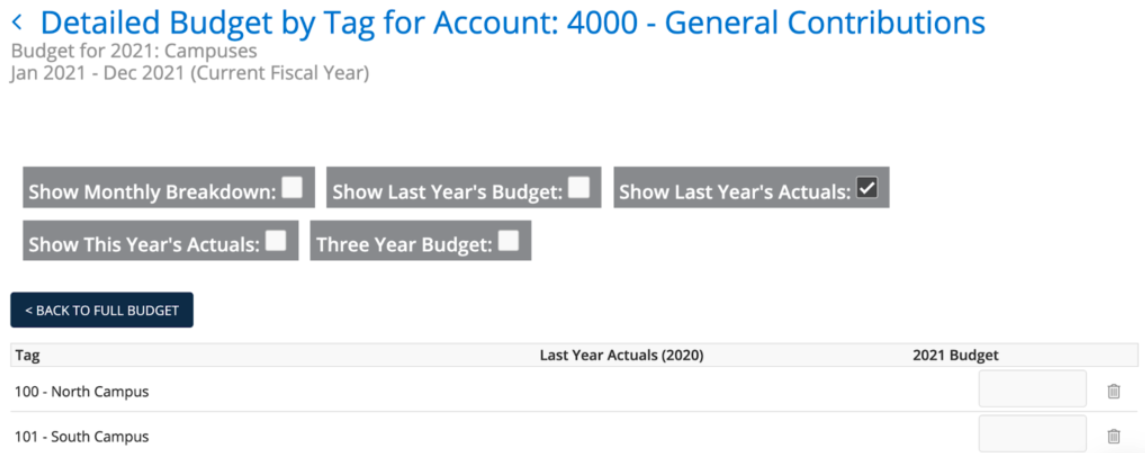Click the back chevron beside page title
Image resolution: width=1145 pixels, height=453 pixels.
(x=17, y=24)
